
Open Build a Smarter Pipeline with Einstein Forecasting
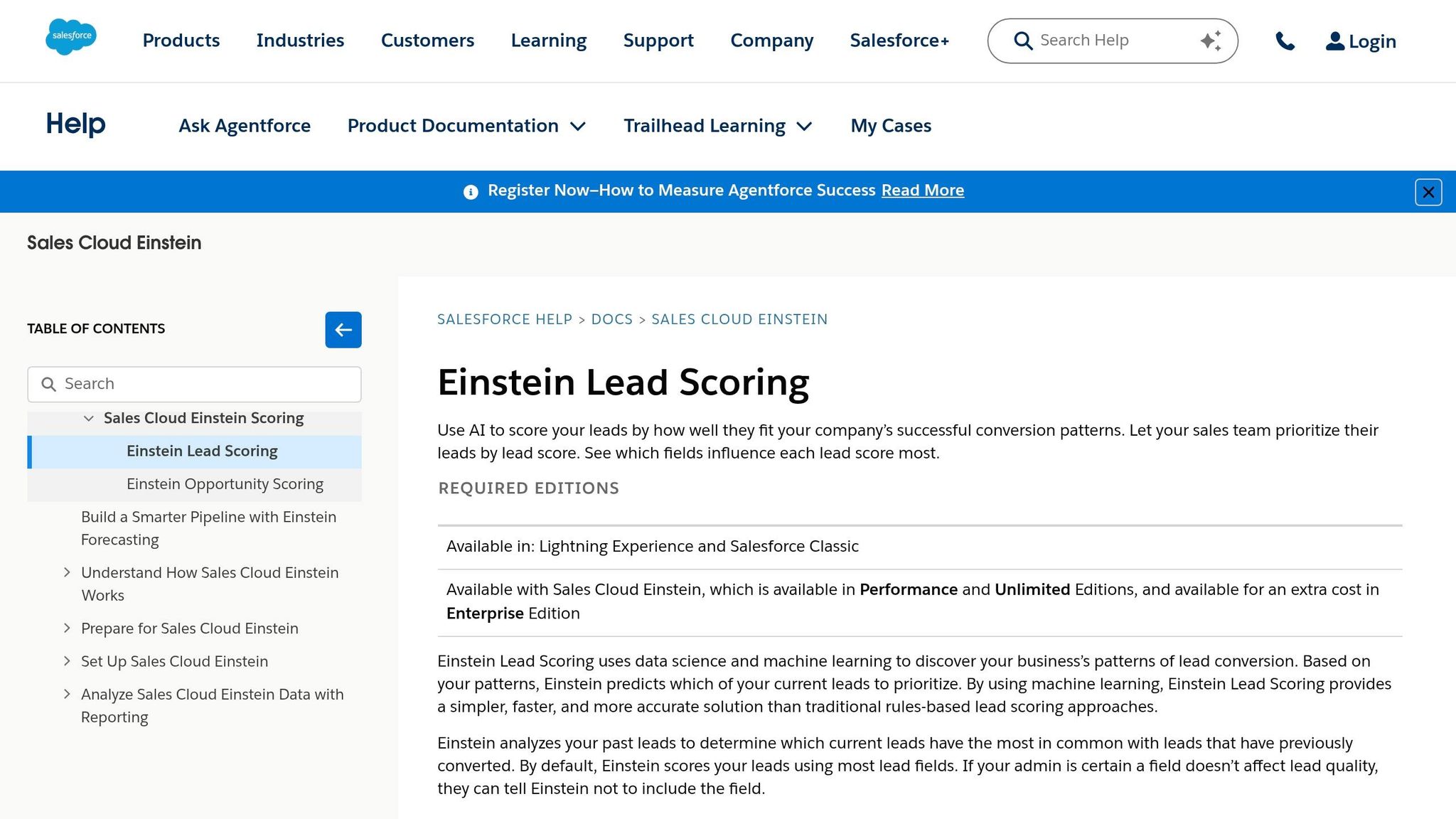pyautogui.click(x=209, y=528)
